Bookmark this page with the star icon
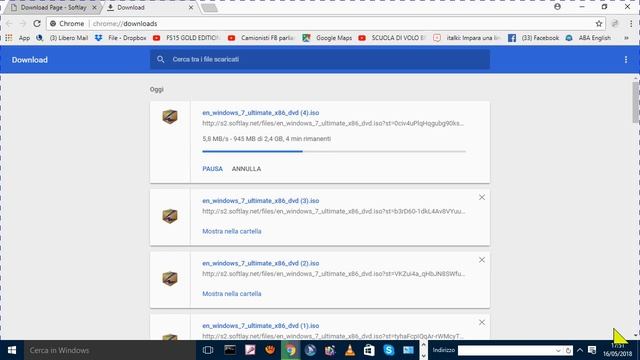Screen dimensions: 640x360 599,24
